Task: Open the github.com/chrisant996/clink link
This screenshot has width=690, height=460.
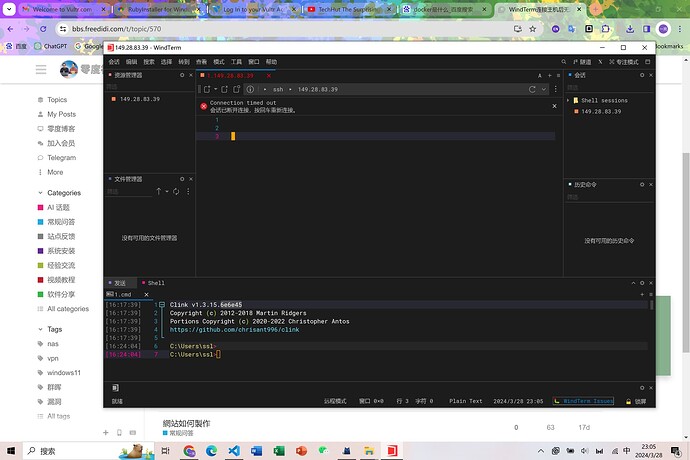Action: pyautogui.click(x=235, y=330)
